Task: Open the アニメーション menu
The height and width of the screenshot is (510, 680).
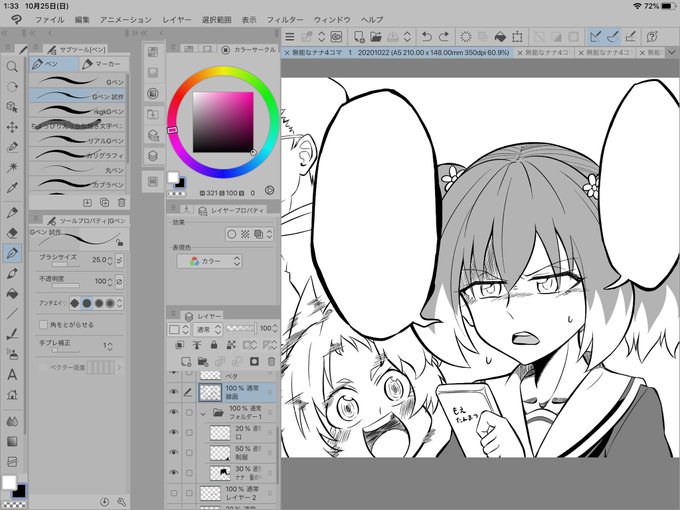Action: click(125, 20)
